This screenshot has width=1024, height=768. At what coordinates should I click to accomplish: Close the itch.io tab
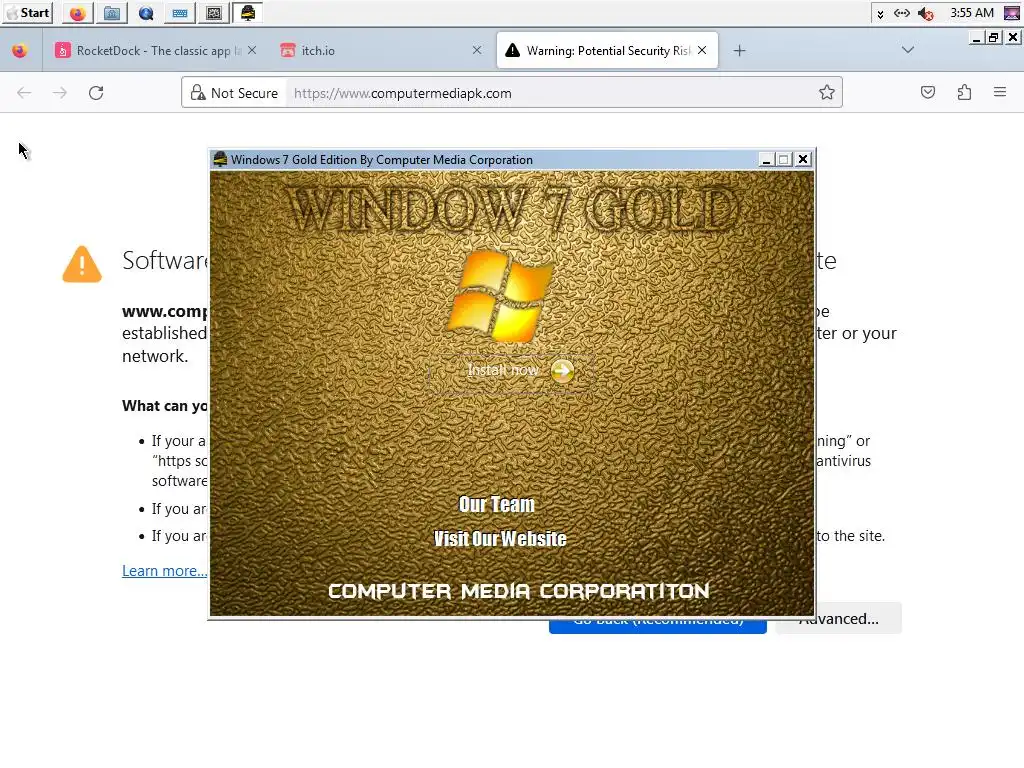[477, 50]
